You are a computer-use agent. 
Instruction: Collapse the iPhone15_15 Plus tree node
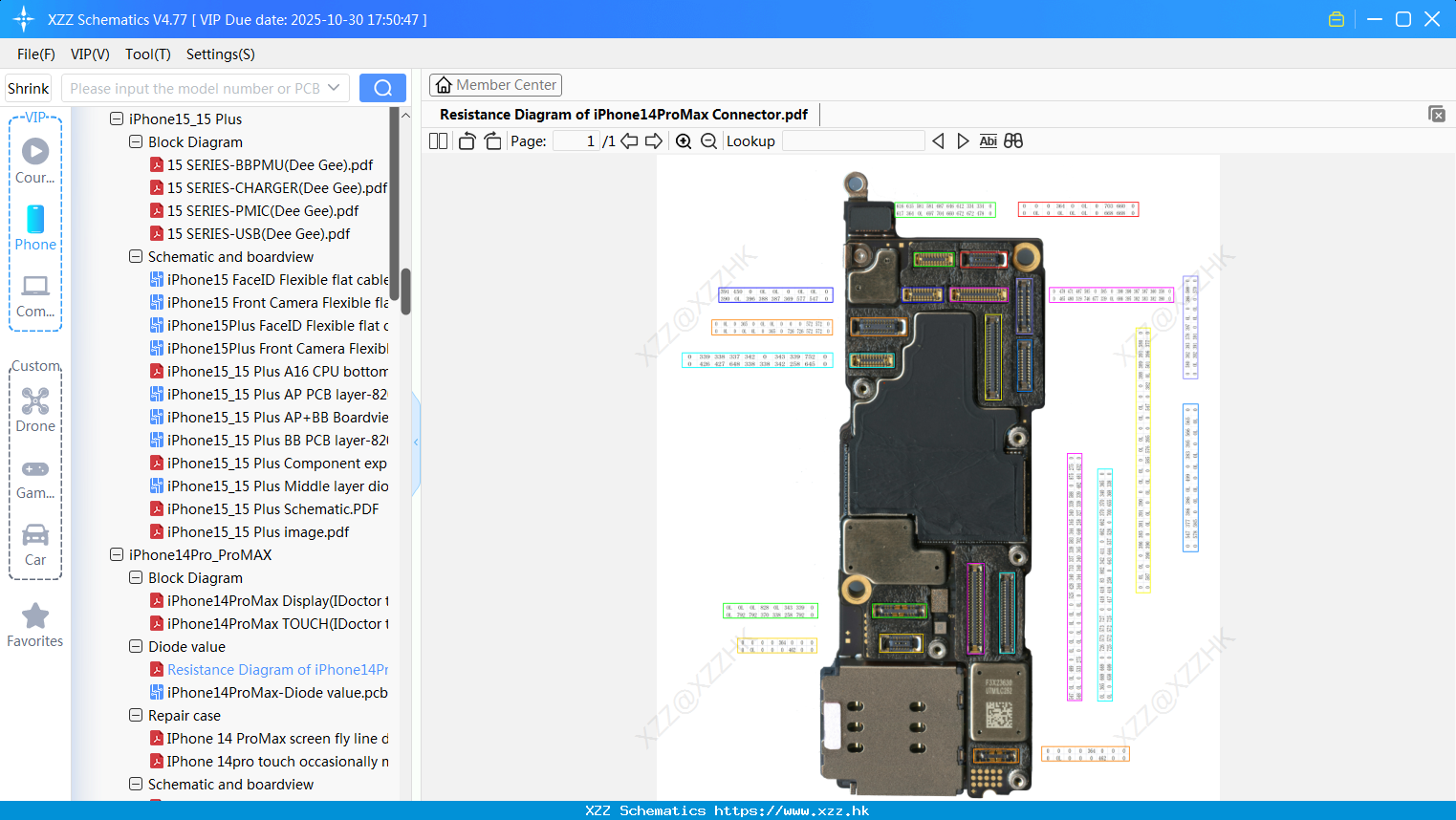pos(117,119)
